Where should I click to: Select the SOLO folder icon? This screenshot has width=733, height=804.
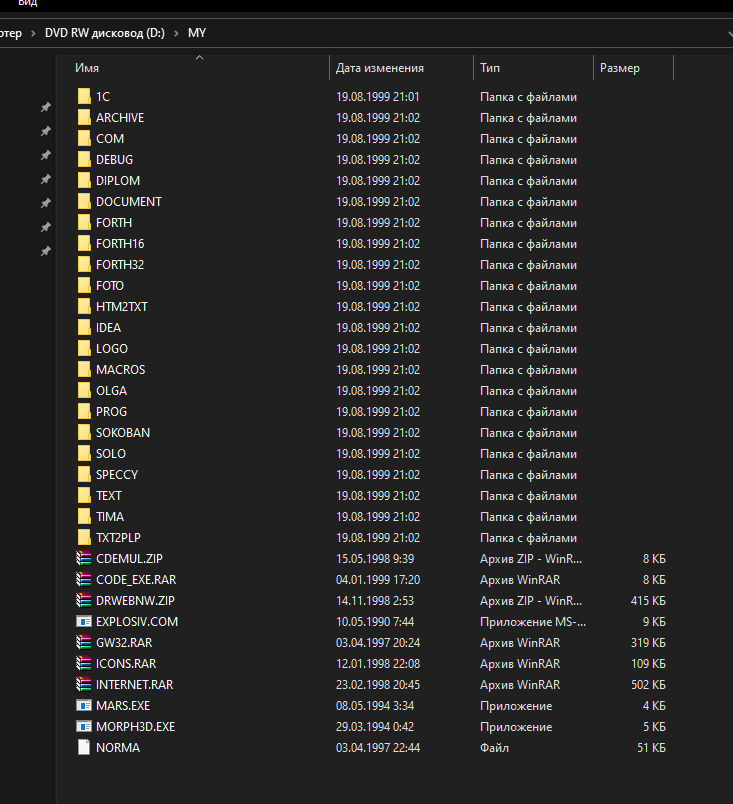[x=84, y=454]
